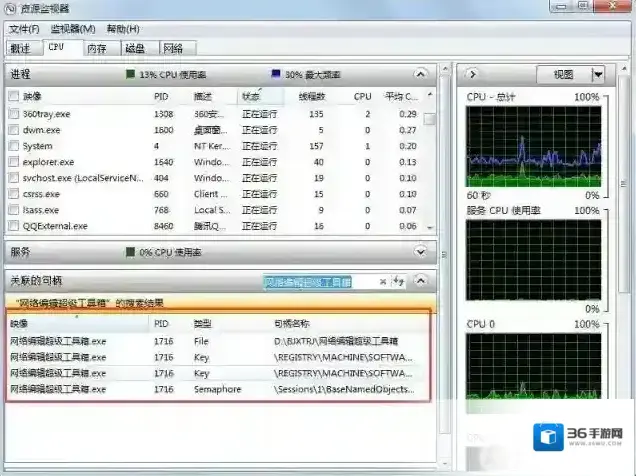636x476 pixels.
Task: Select the explorer.exe process name
Action: point(48,162)
